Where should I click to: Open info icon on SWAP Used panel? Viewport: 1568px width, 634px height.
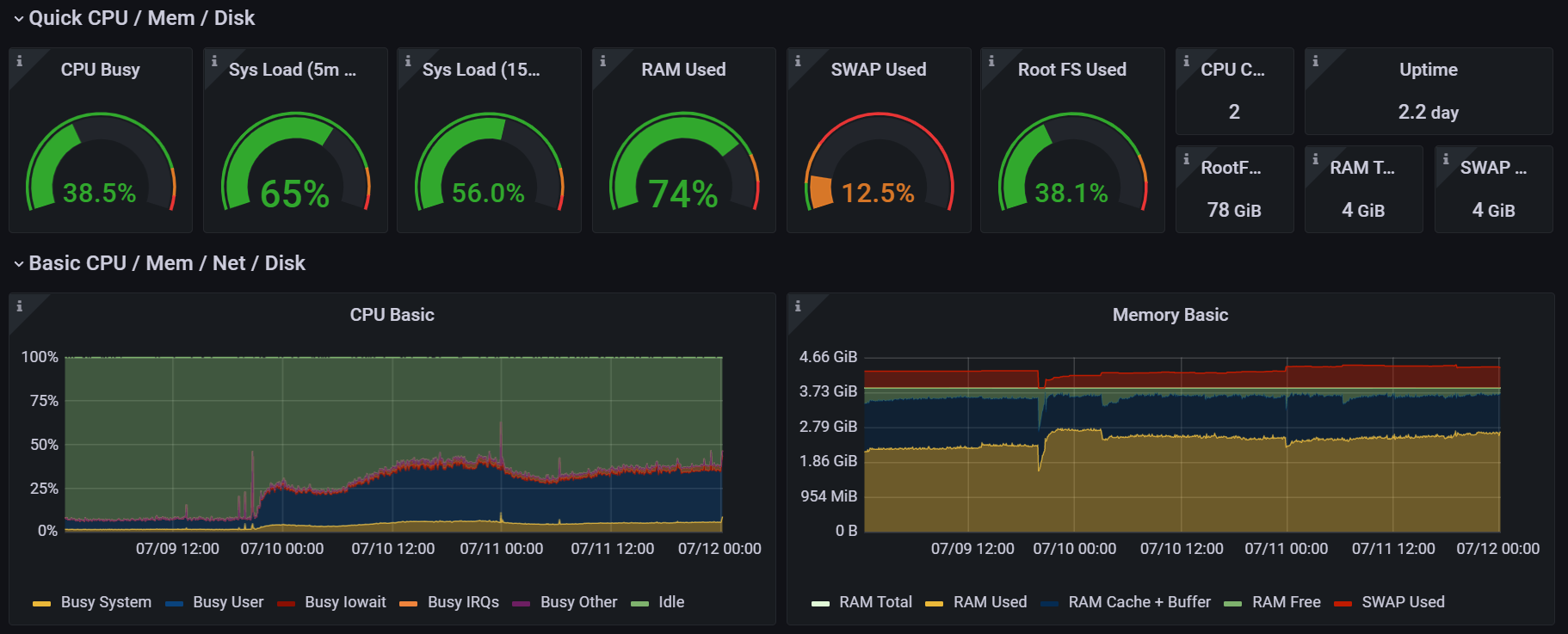798,61
